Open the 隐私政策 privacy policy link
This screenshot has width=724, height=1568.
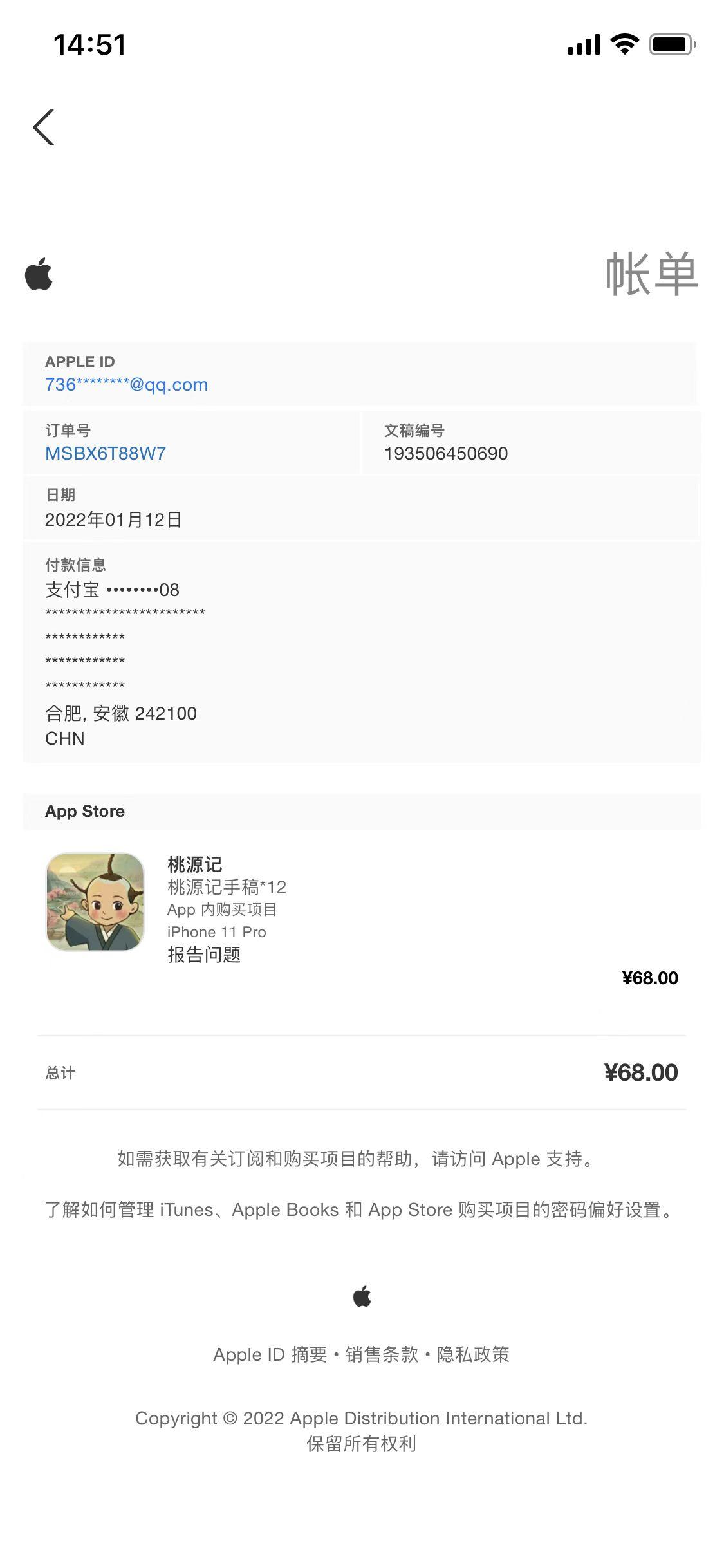(473, 1355)
